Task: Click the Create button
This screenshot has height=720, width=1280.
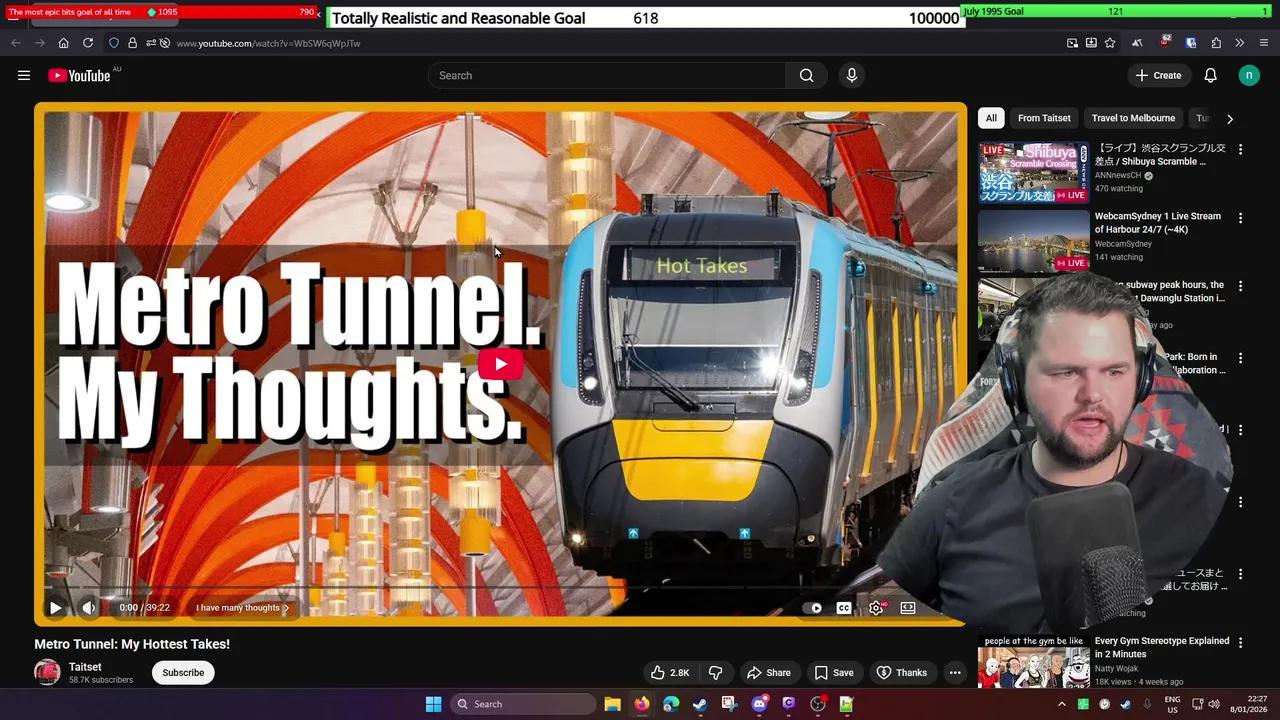Action: point(1158,75)
